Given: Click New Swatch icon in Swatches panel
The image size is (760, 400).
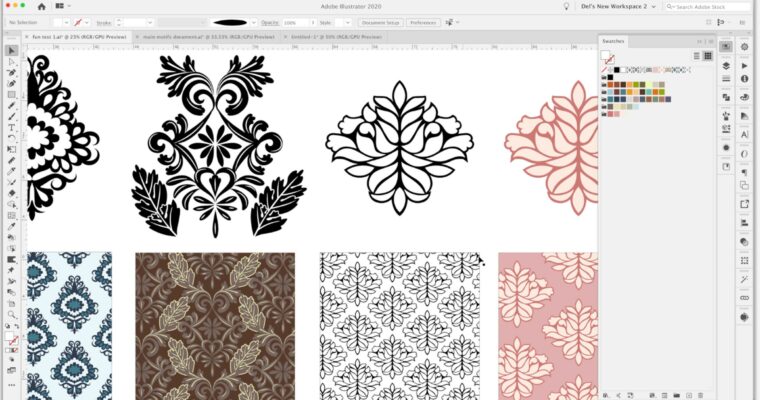Looking at the screenshot, I should pos(689,396).
